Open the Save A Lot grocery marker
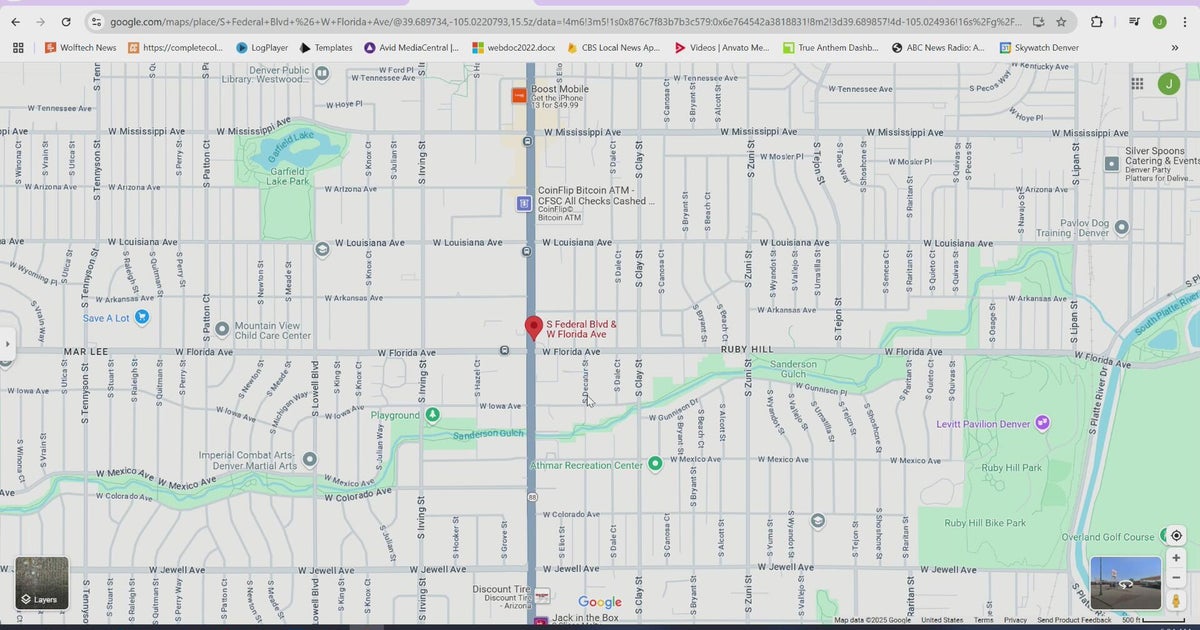This screenshot has height=630, width=1200. [142, 318]
